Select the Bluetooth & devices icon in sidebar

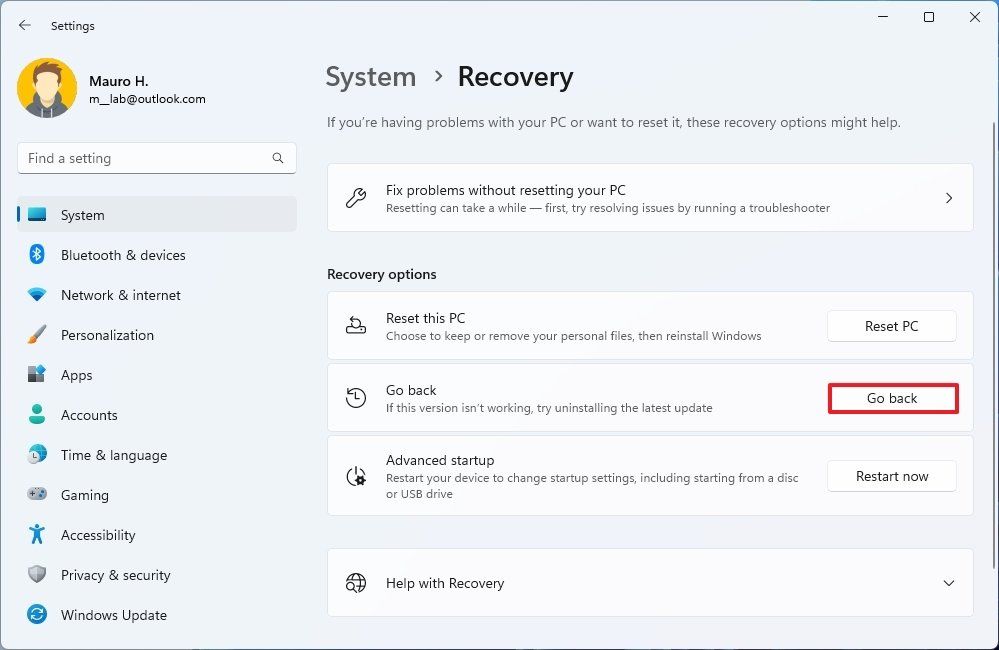click(36, 255)
